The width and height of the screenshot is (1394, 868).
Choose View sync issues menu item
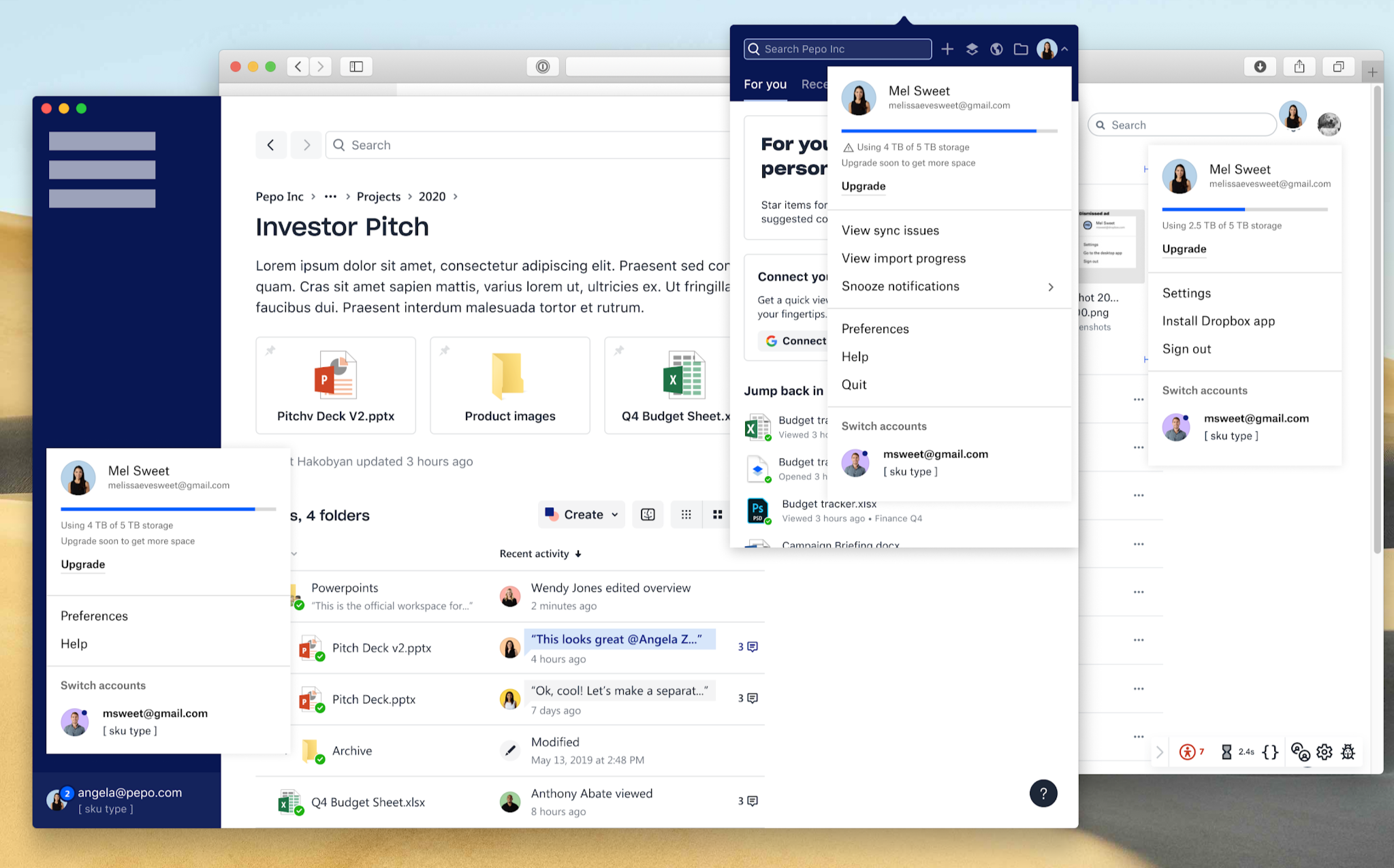(x=890, y=231)
